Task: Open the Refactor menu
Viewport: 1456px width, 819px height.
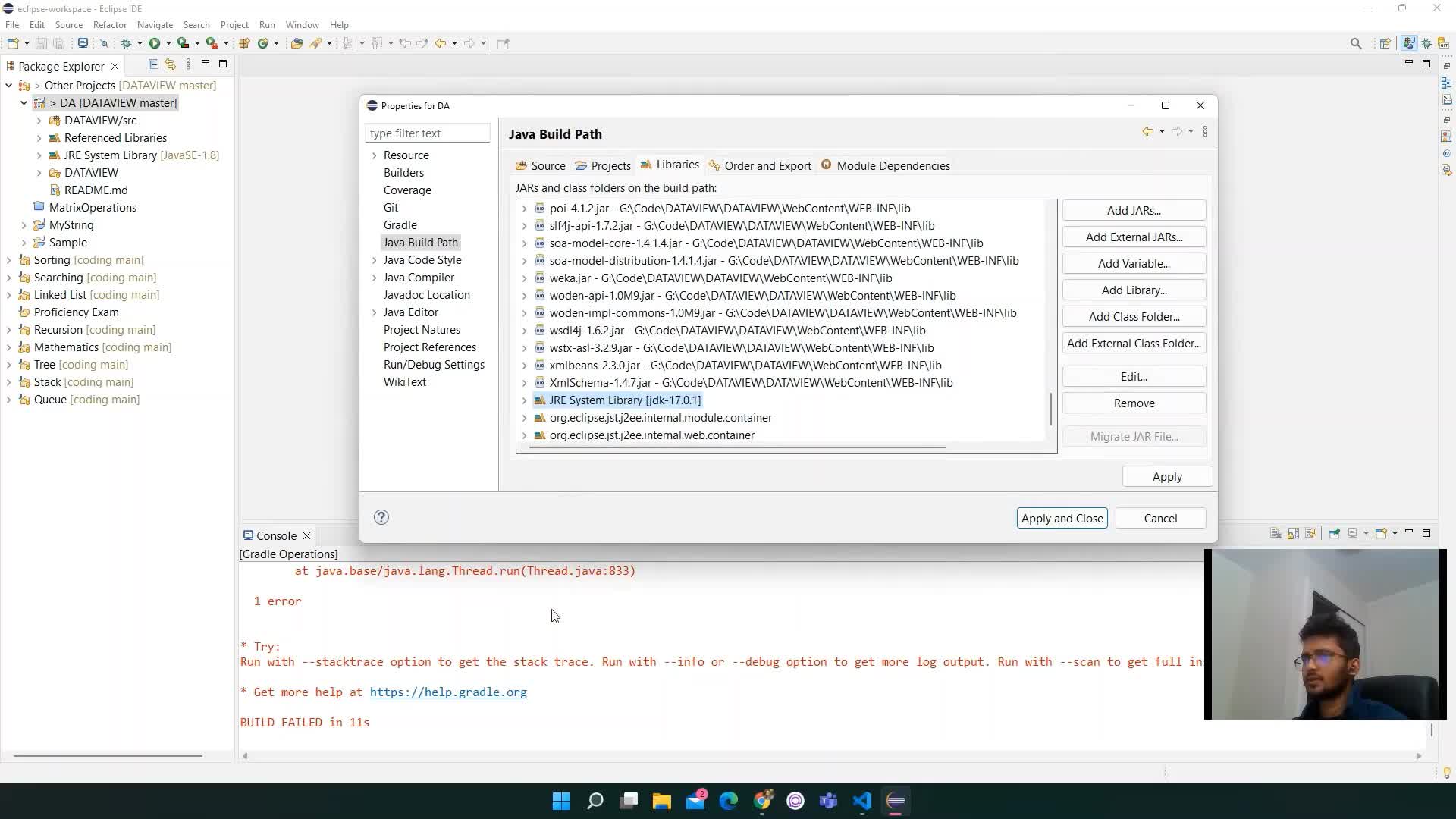Action: click(x=109, y=24)
